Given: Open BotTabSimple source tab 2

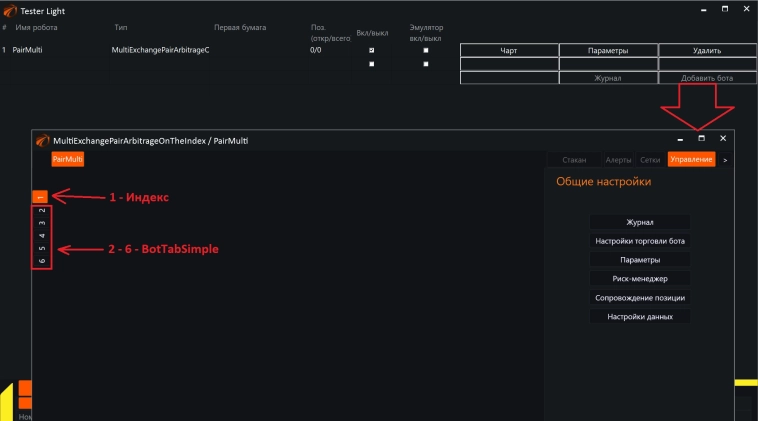Looking at the screenshot, I should point(41,212).
